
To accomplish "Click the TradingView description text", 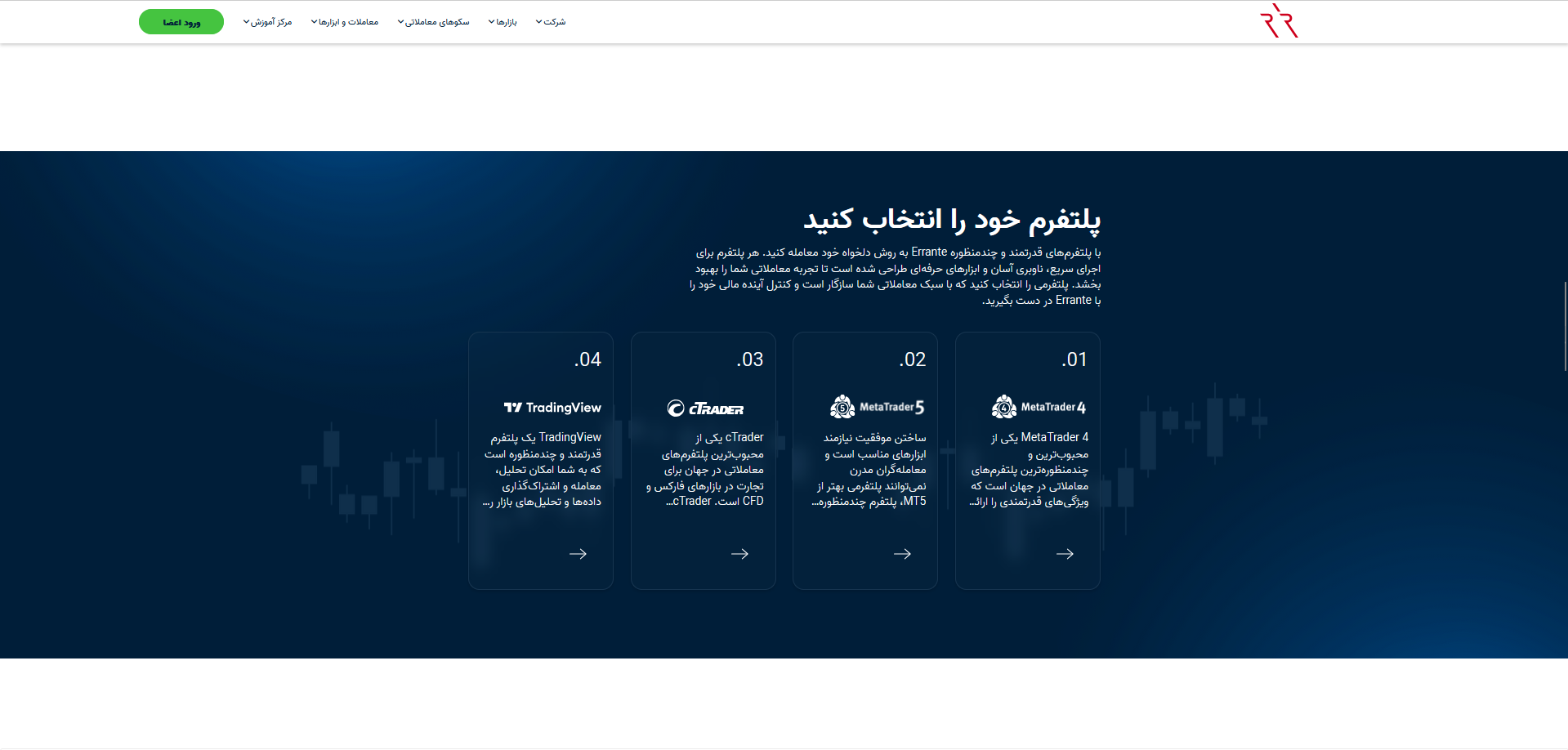I will (x=542, y=470).
